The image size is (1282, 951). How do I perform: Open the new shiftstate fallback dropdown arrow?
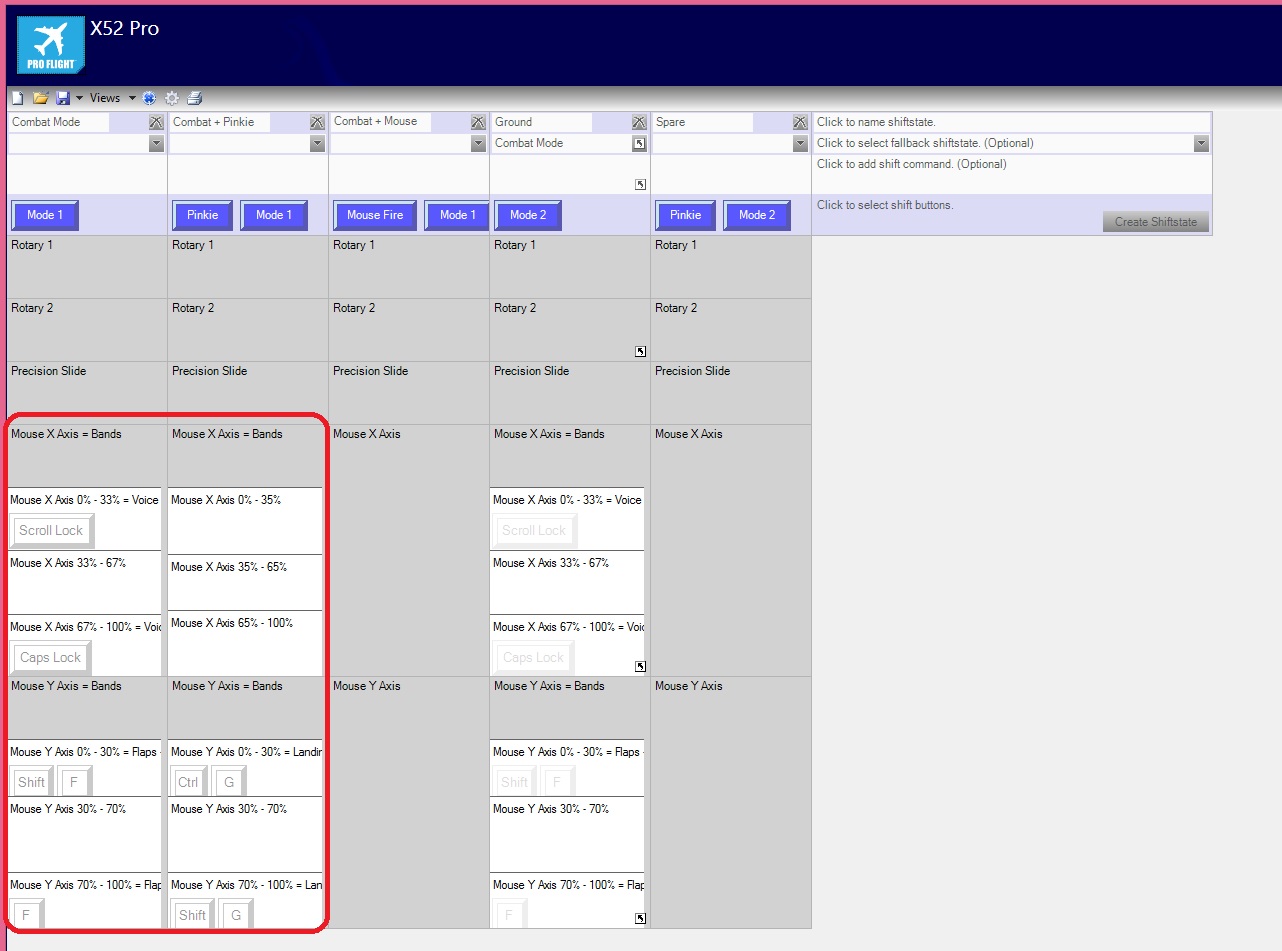coord(1201,144)
